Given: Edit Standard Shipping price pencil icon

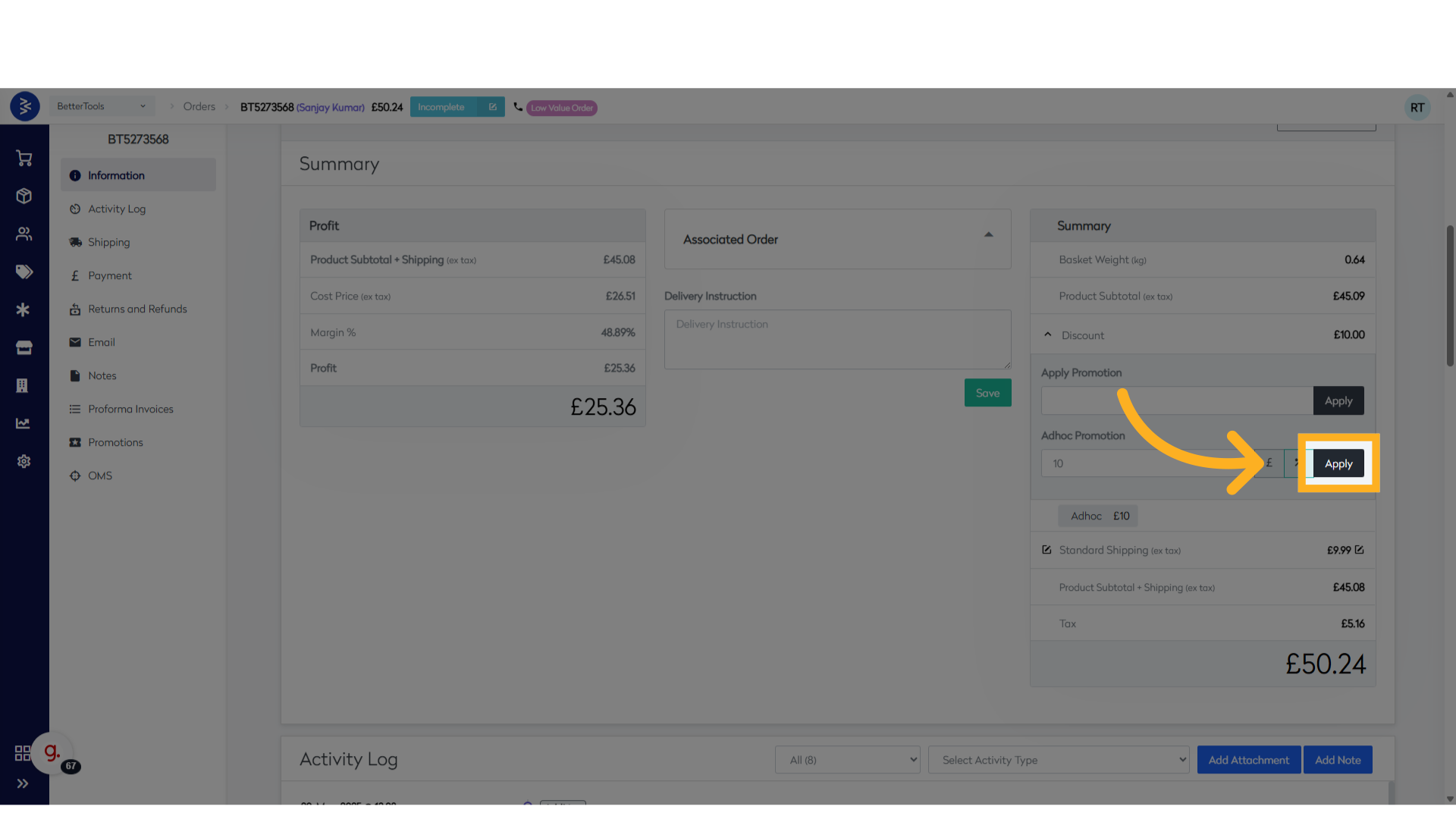Looking at the screenshot, I should [1359, 550].
